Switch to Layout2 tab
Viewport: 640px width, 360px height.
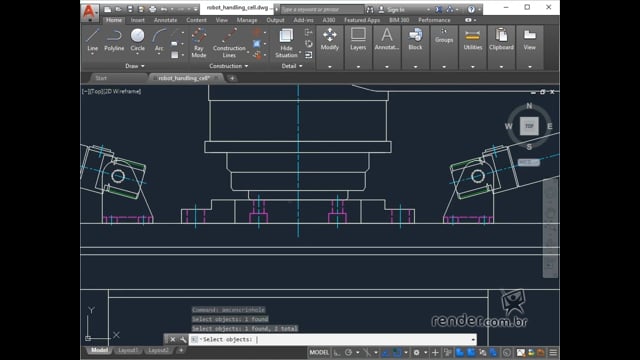158,350
